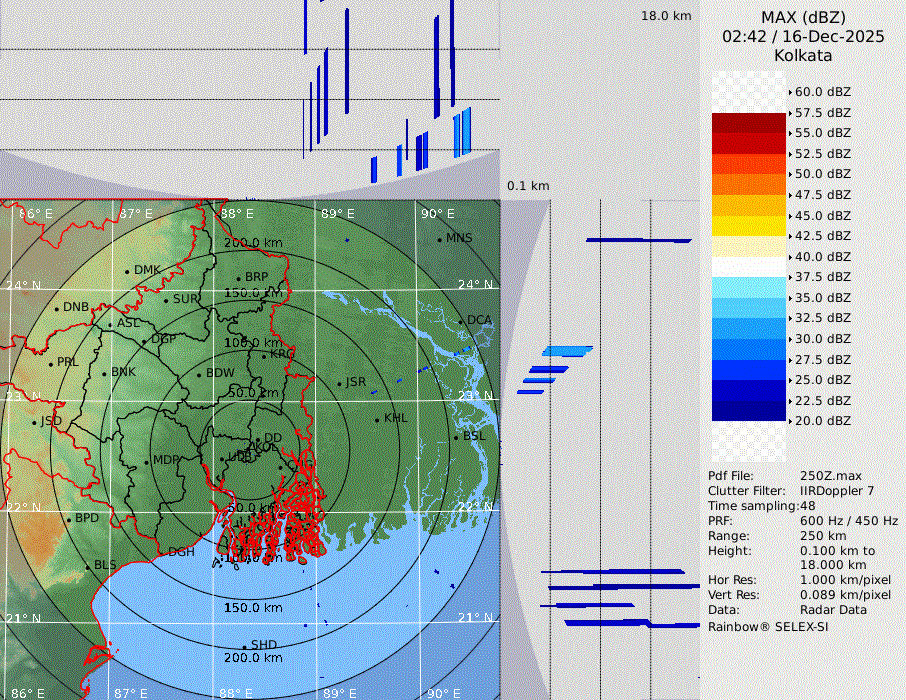Click the Clutter Filter value IIRDoppler 7
Image resolution: width=906 pixels, height=700 pixels.
837,491
